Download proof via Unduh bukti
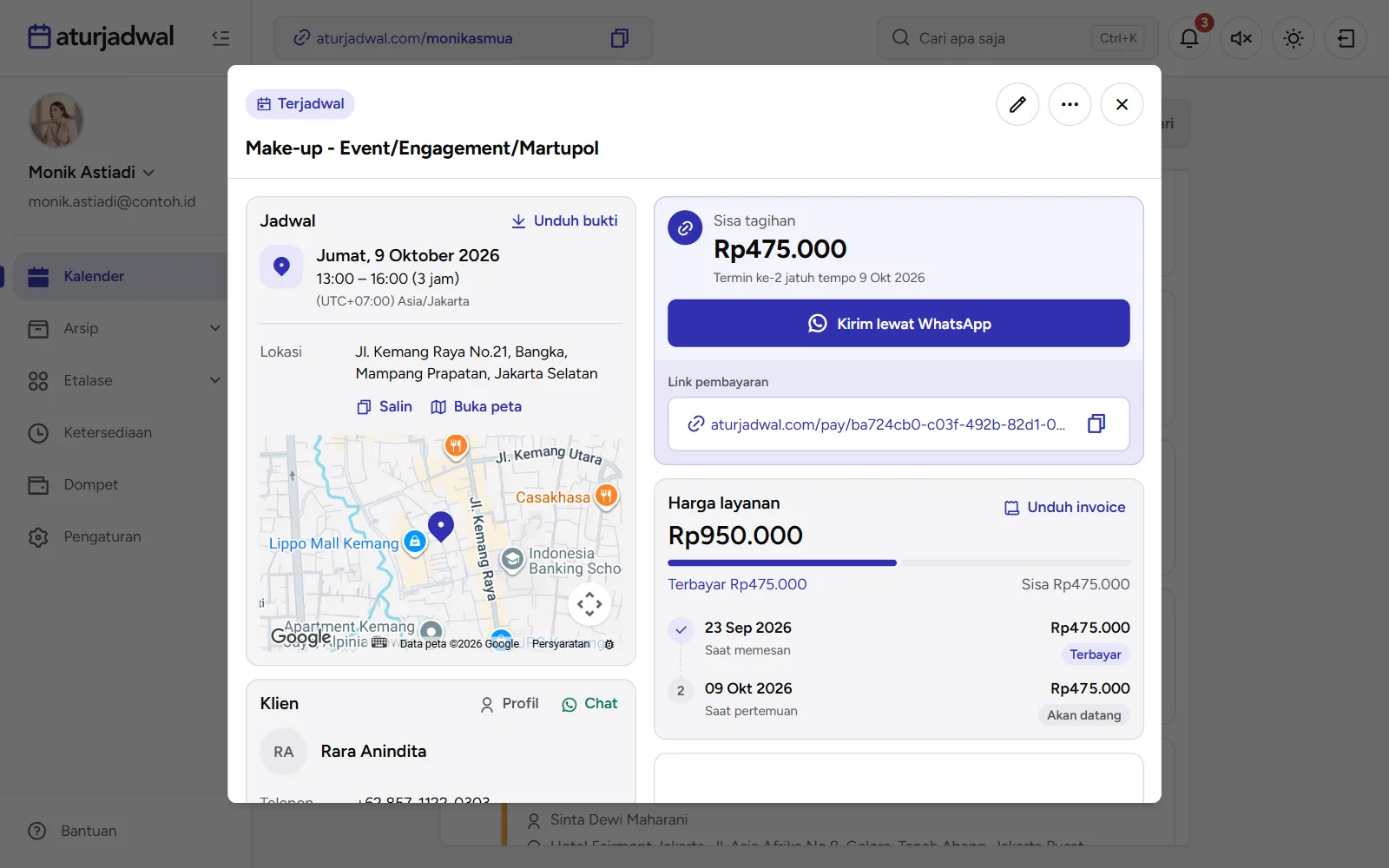 564,220
